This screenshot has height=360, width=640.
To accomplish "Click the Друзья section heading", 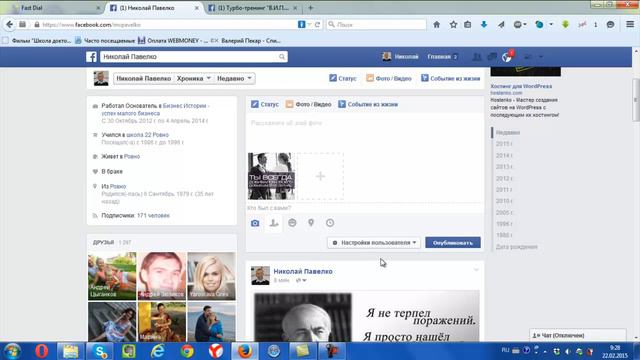I will point(103,242).
